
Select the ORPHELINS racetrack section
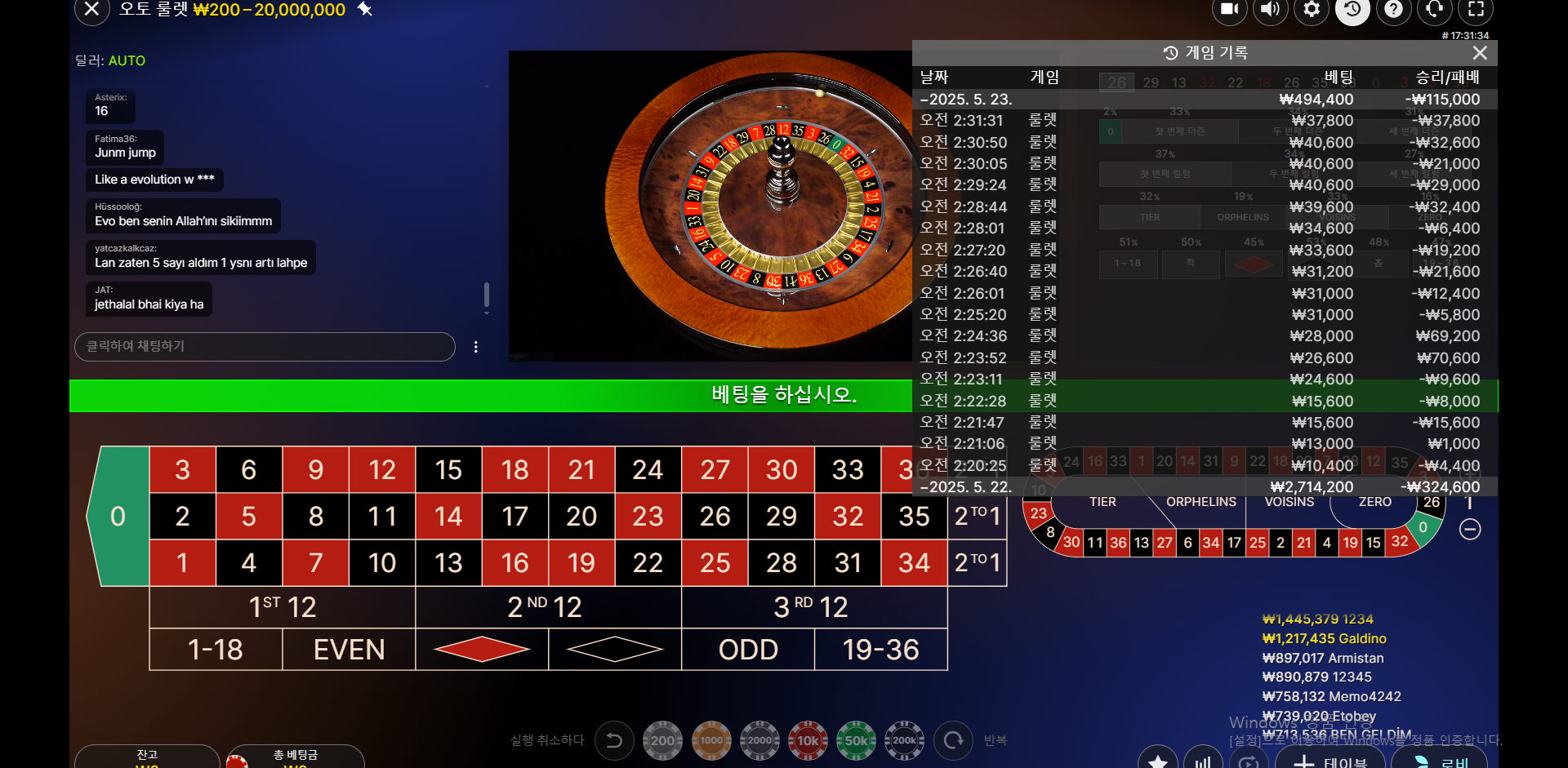point(1200,502)
